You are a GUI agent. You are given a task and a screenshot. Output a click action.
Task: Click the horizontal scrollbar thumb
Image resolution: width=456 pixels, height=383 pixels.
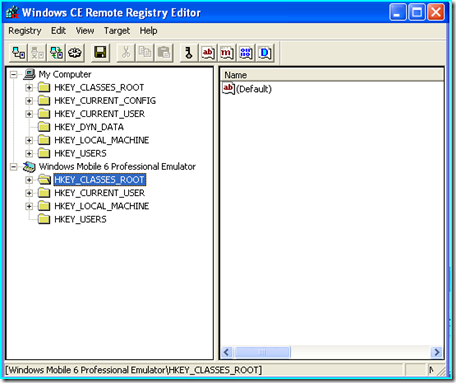tap(262, 352)
